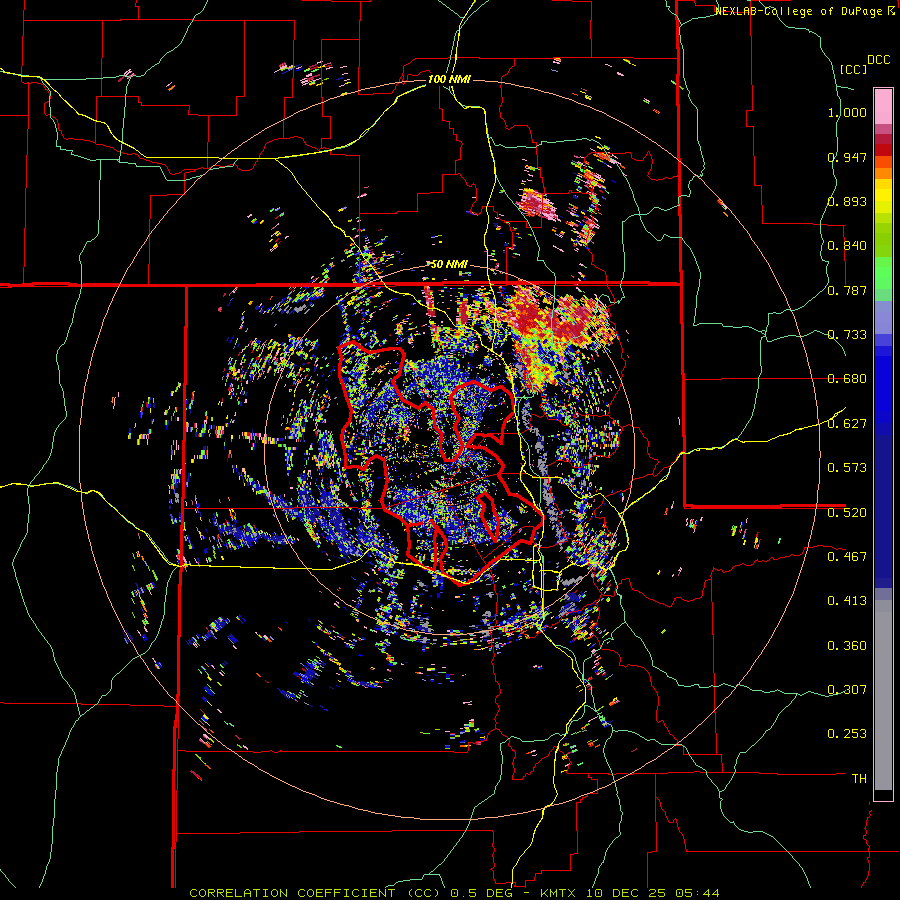Viewport: 900px width, 900px height.
Task: Select the 0.947 scale value
Action: click(x=847, y=157)
